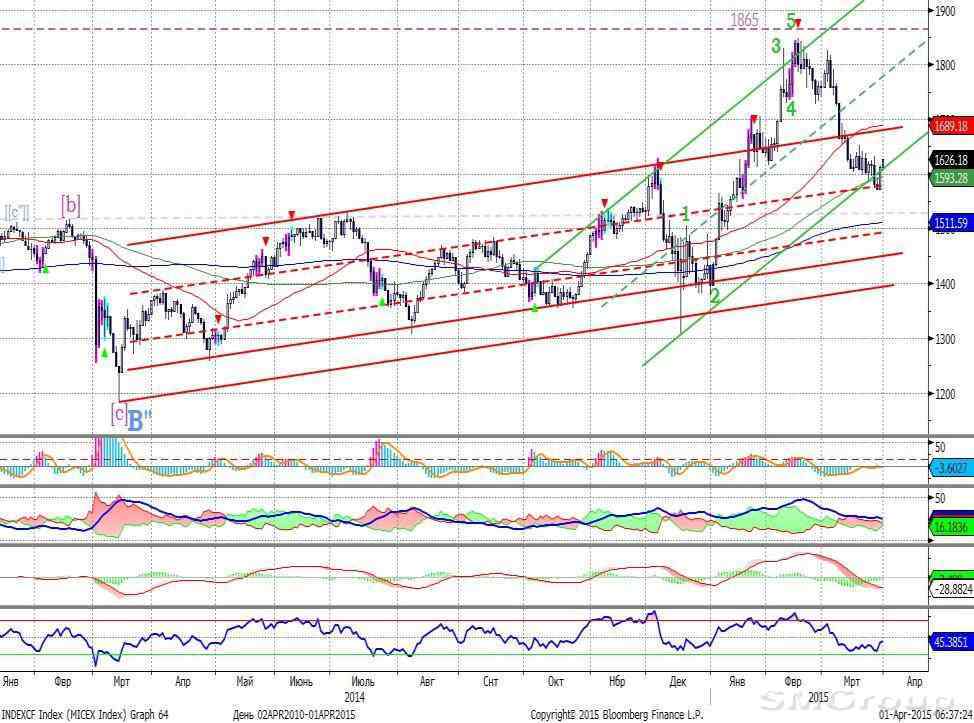
Task: Click the INDEXCF Index (MICEX Index) Graph 64 title
Action: pyautogui.click(x=85, y=715)
